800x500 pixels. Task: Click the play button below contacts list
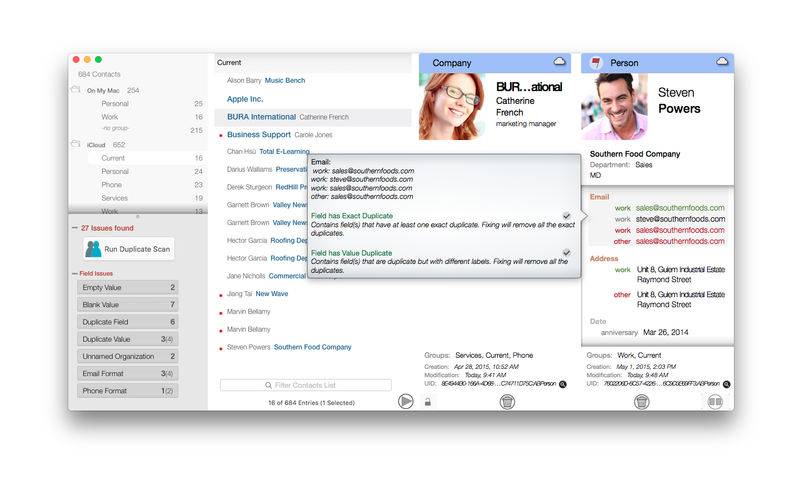406,402
